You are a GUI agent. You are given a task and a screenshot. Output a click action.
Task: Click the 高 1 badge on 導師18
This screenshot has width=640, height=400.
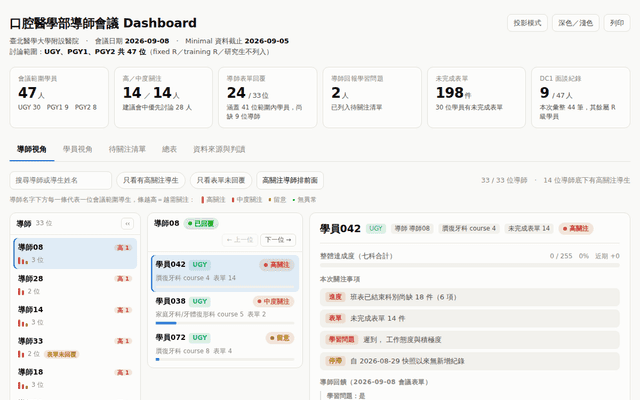tap(123, 373)
